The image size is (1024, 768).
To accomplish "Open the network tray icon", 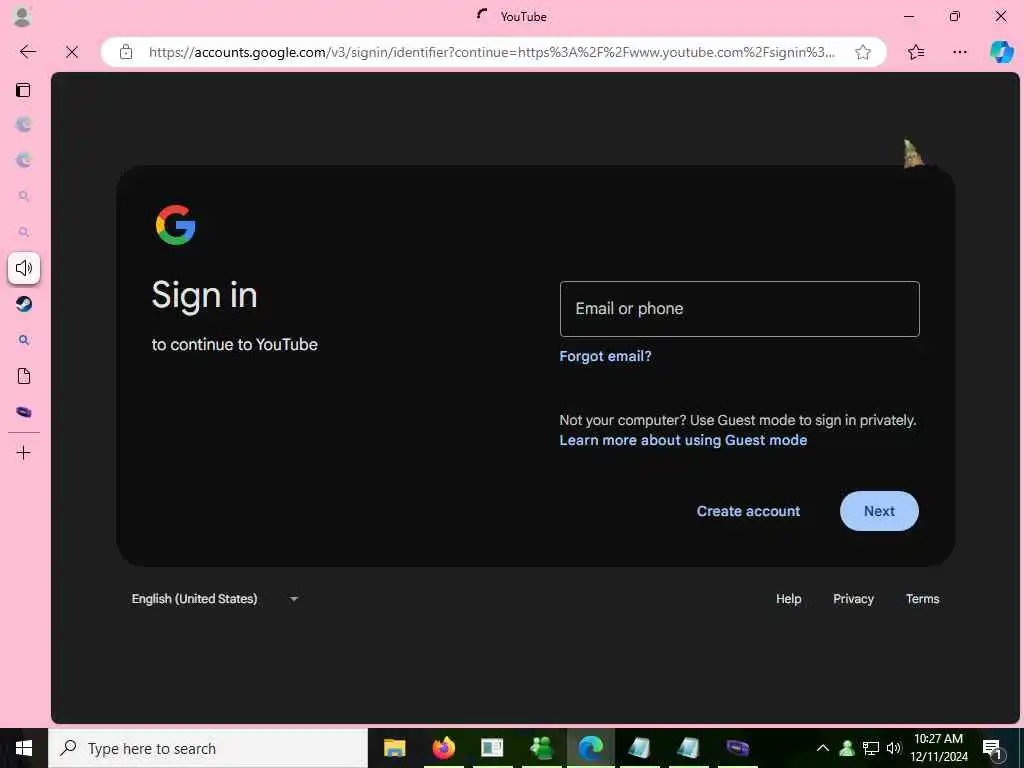I will [871, 748].
